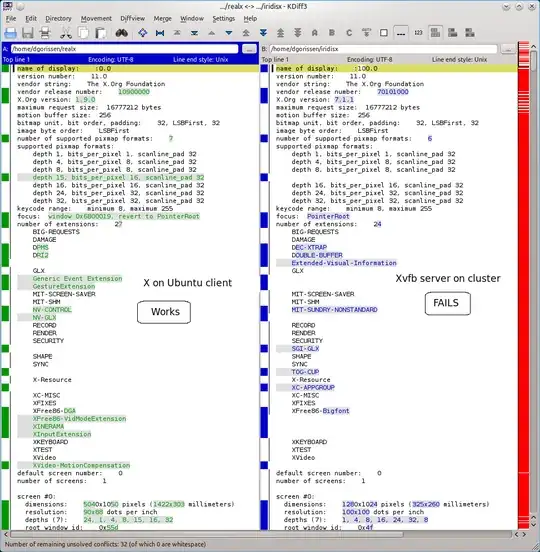Click the 'XFree86-VidModeExtension' line
540x552 pixels.
[x=79, y=419]
